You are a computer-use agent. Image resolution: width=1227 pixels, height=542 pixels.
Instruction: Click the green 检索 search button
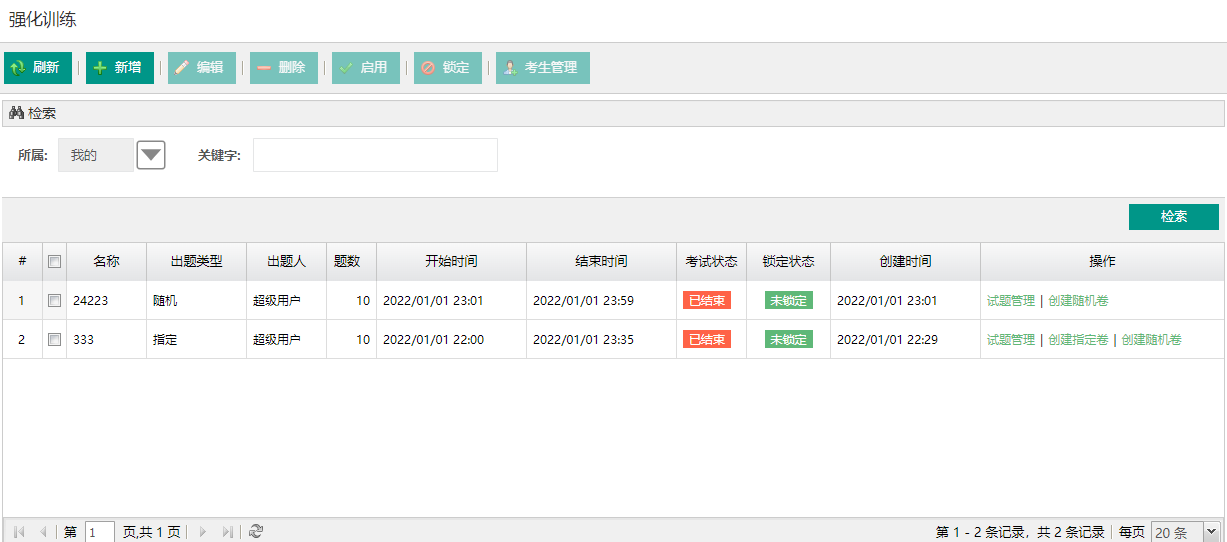[1173, 217]
